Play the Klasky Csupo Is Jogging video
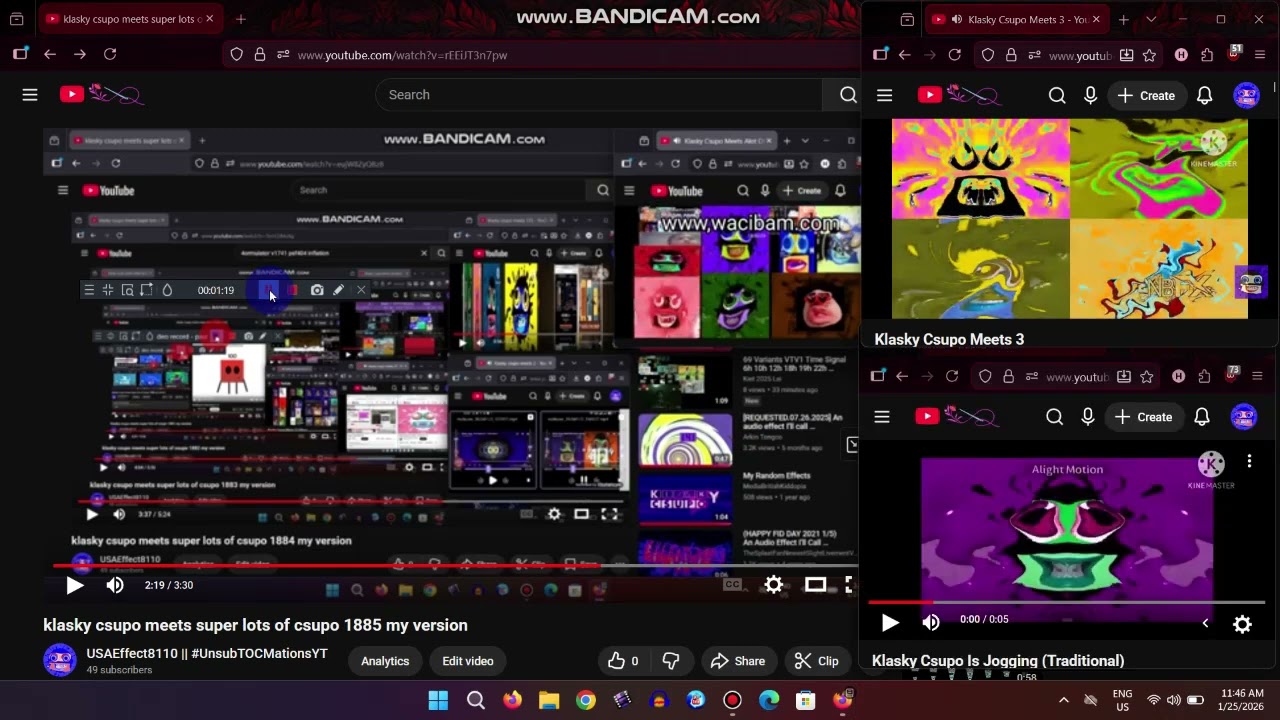This screenshot has height=720, width=1280. pyautogui.click(x=890, y=623)
